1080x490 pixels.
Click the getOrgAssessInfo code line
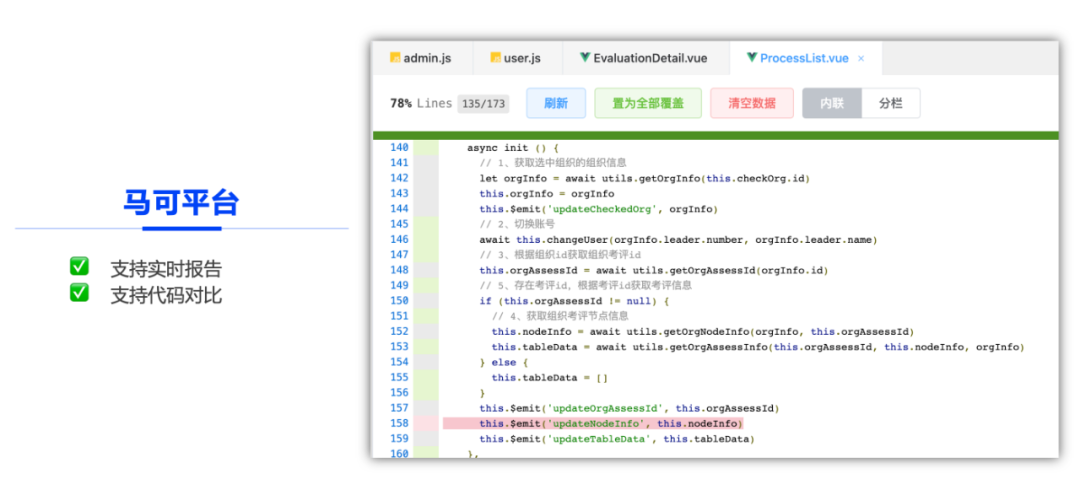coord(758,347)
